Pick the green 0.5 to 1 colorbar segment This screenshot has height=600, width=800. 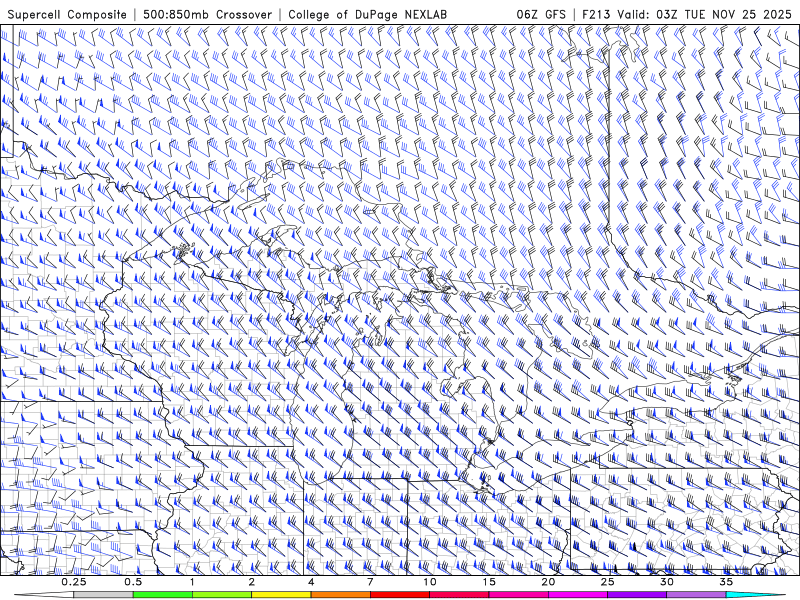pyautogui.click(x=163, y=595)
